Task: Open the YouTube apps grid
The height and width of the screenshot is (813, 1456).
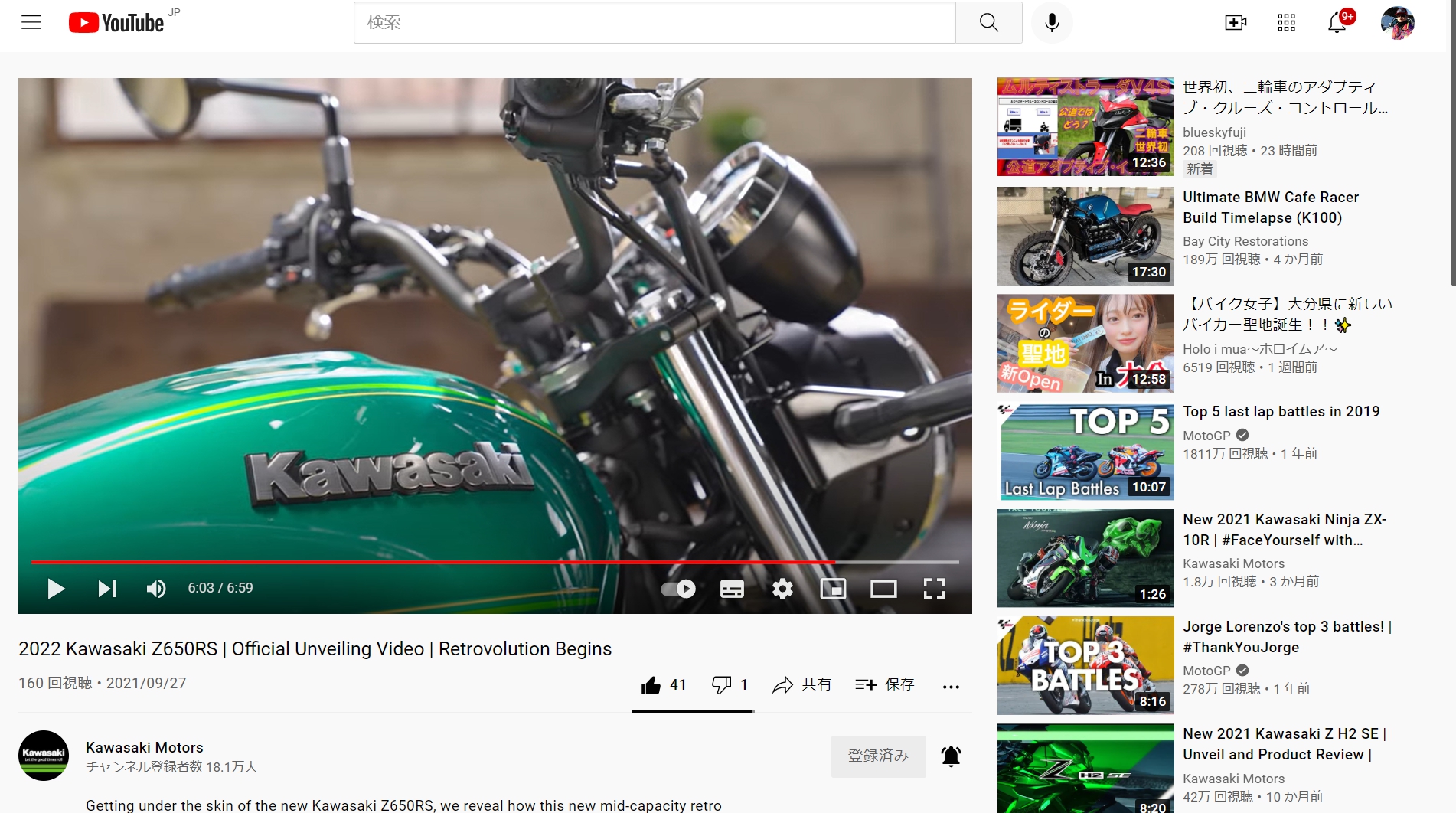Action: coord(1286,22)
